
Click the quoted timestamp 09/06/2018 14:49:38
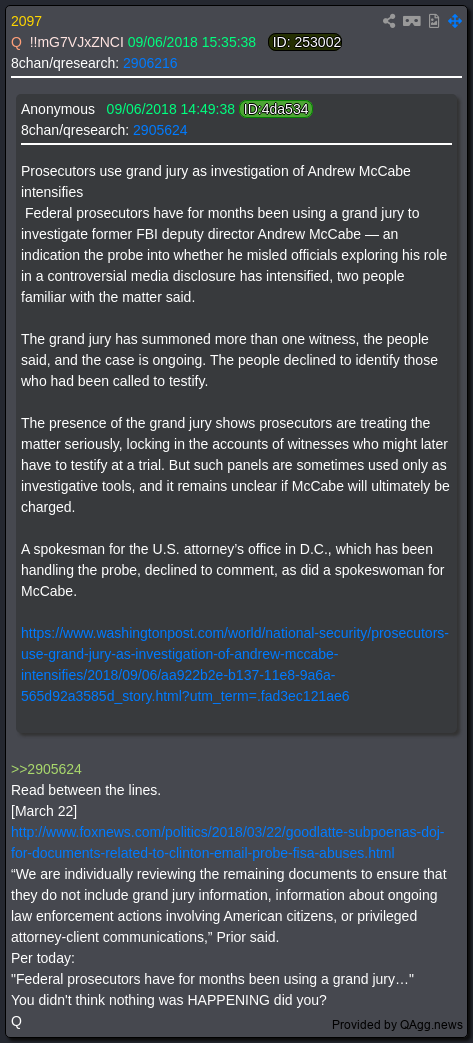tap(170, 109)
